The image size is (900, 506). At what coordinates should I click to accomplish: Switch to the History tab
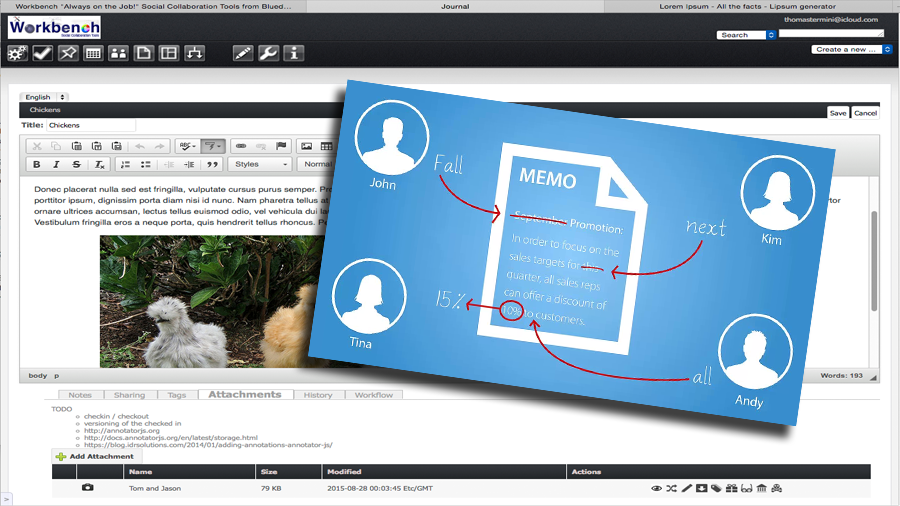318,395
